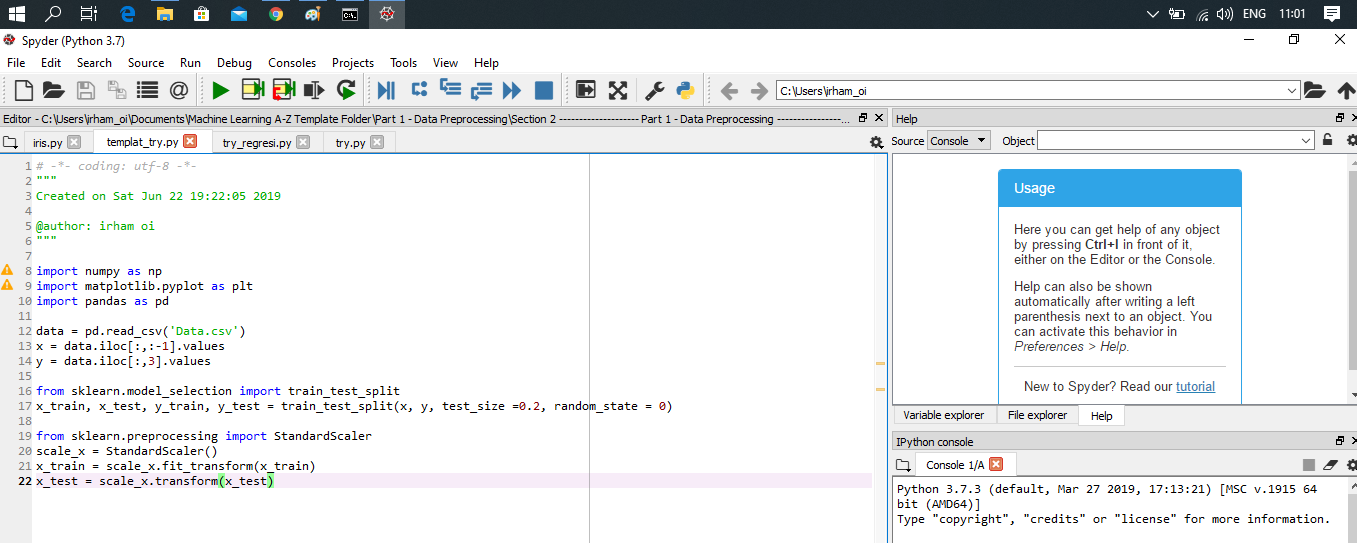Open the Editor browse tabs button

click(10, 143)
